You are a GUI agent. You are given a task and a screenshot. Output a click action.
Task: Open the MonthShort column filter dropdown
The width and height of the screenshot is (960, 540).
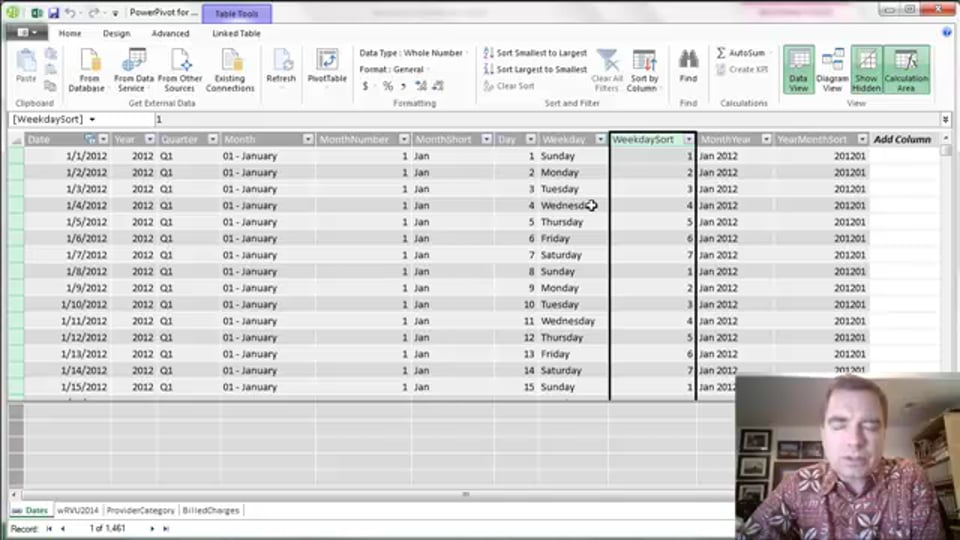486,140
